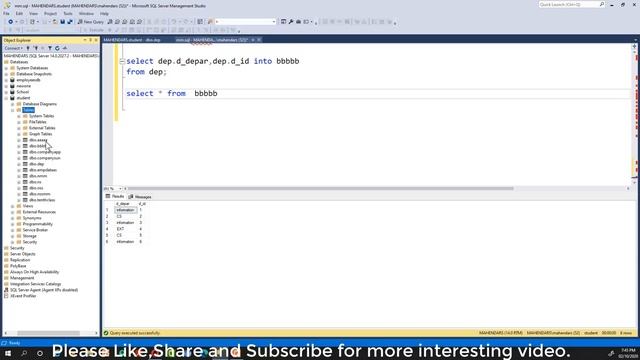Select Always On High Availability folder
Viewport: 640px width, 360px height.
(34, 272)
